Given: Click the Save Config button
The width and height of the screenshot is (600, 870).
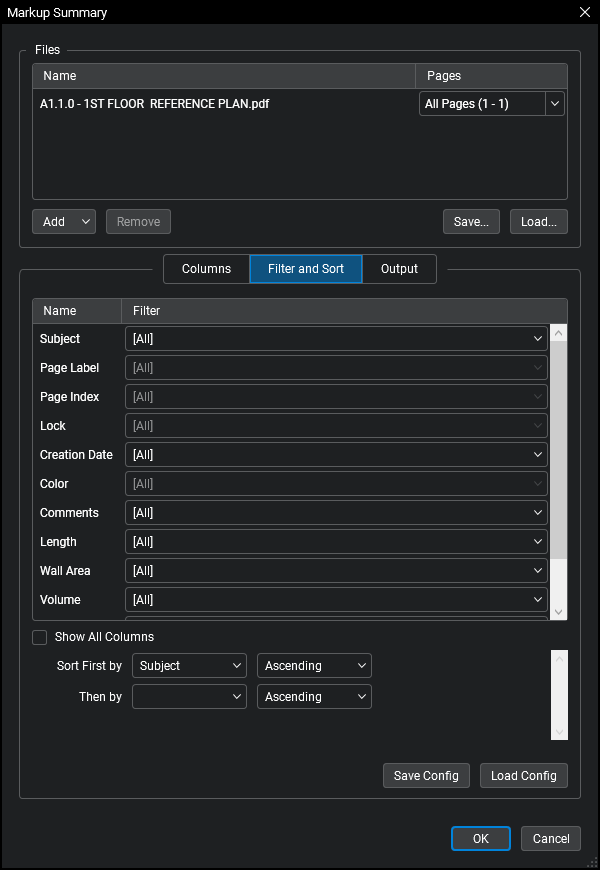Looking at the screenshot, I should click(x=426, y=776).
